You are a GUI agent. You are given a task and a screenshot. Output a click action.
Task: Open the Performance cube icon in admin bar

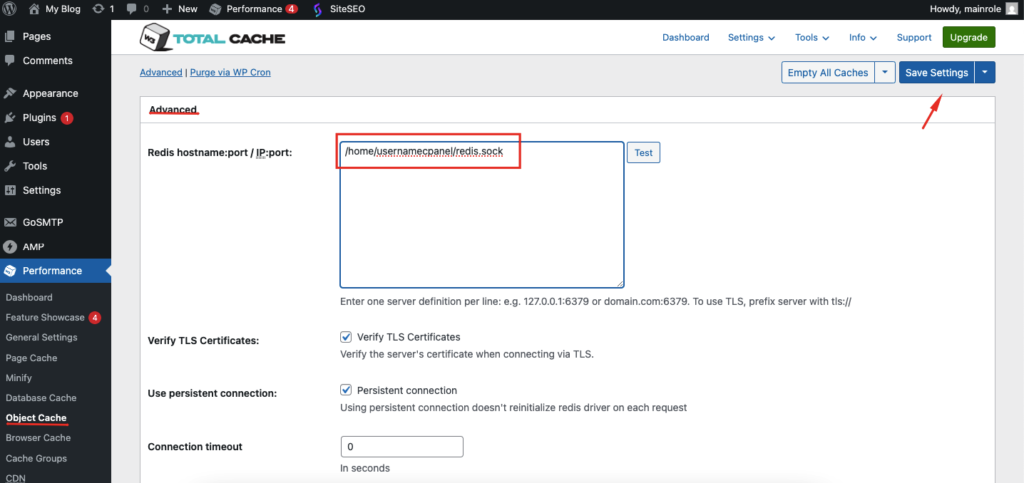(x=216, y=9)
